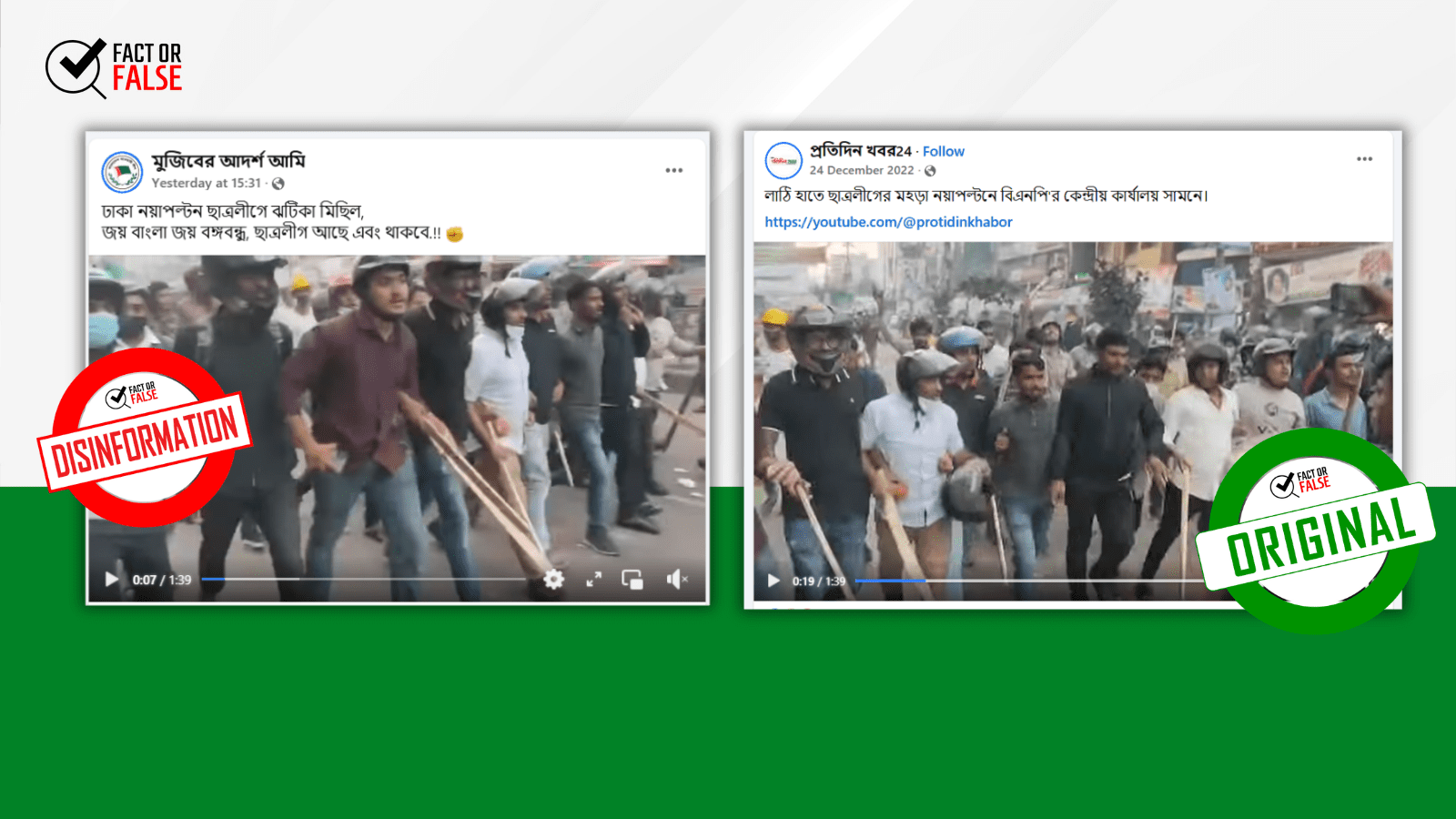Click the left post's profile avatar

[x=122, y=172]
